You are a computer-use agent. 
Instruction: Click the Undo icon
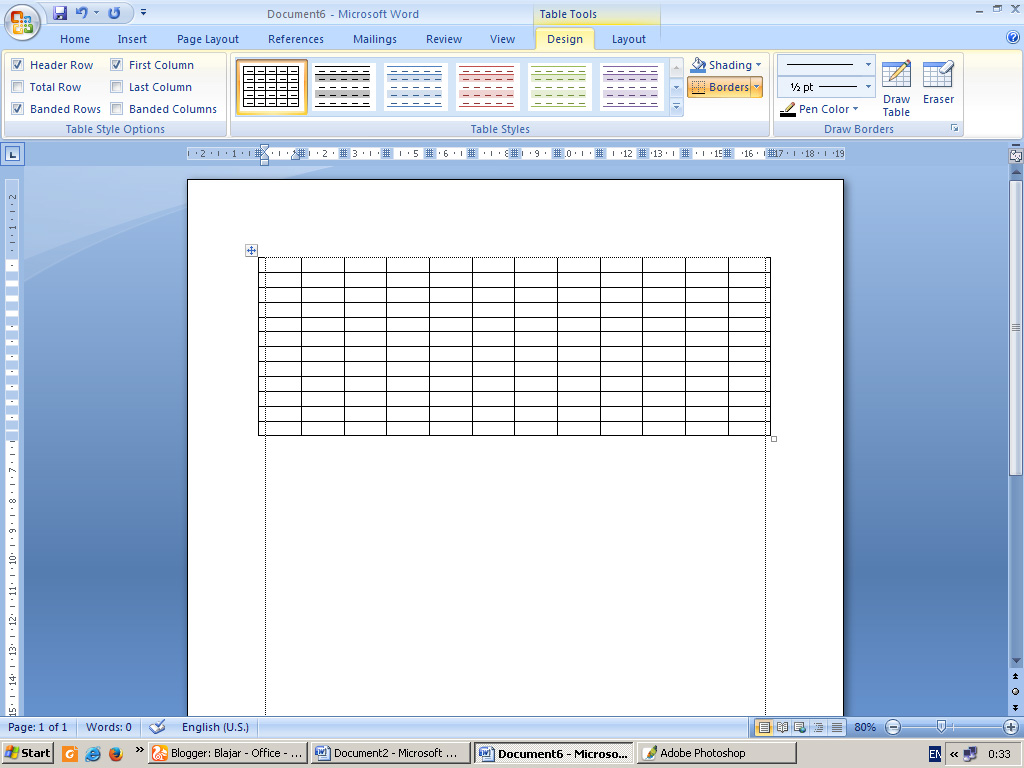[83, 11]
